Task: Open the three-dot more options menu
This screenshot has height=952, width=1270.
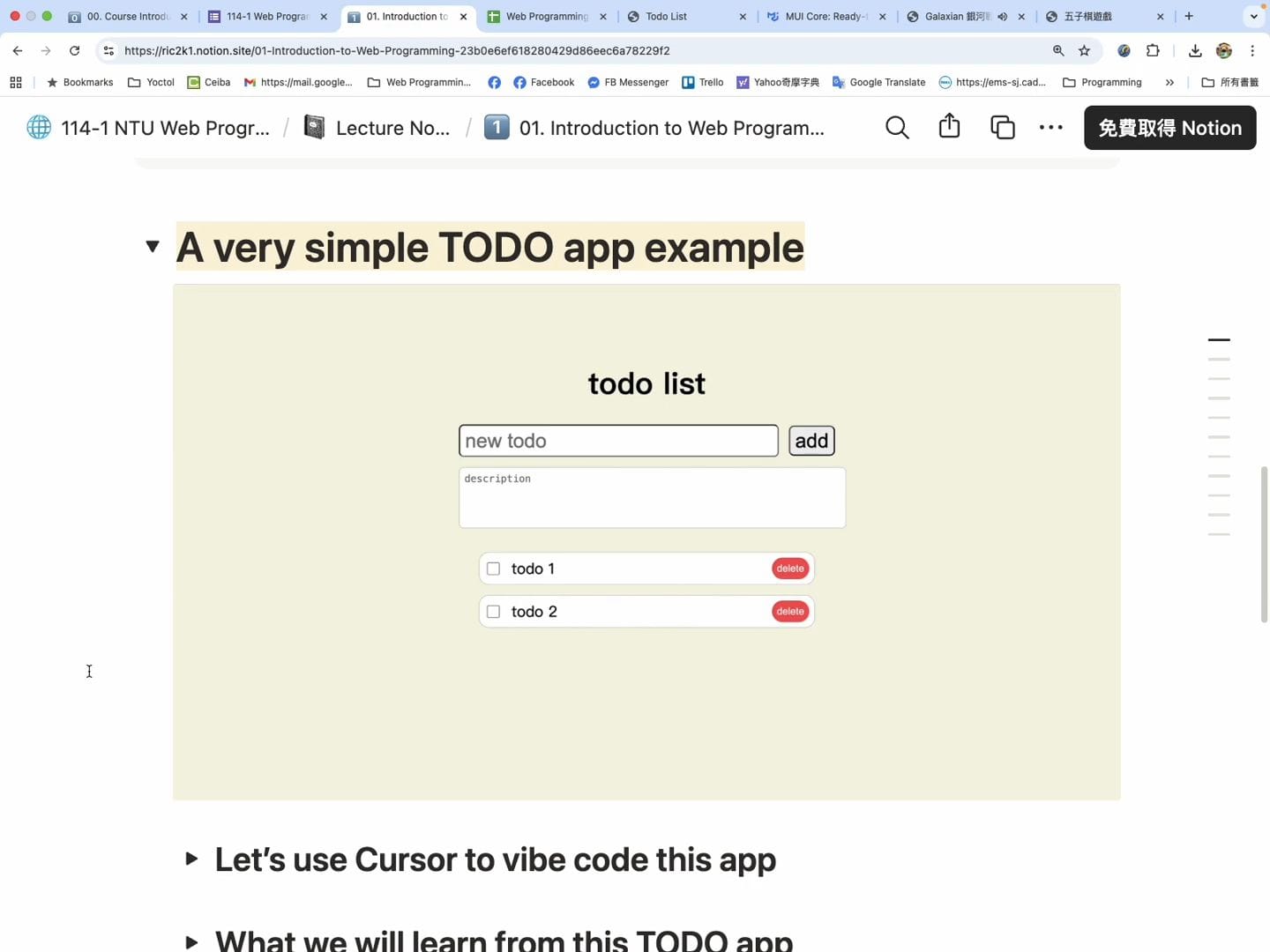Action: (x=1050, y=128)
